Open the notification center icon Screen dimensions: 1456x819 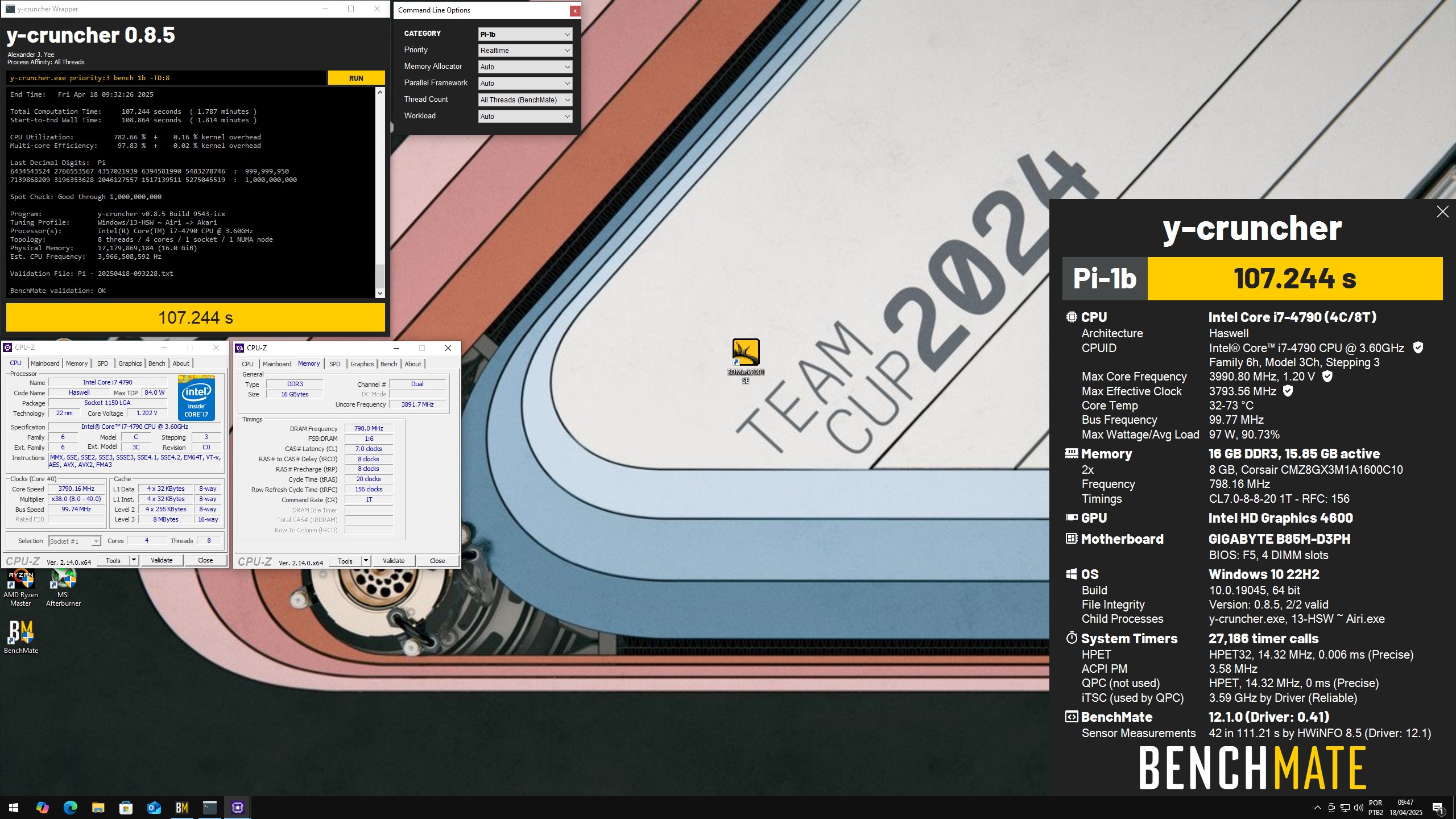(1438, 808)
